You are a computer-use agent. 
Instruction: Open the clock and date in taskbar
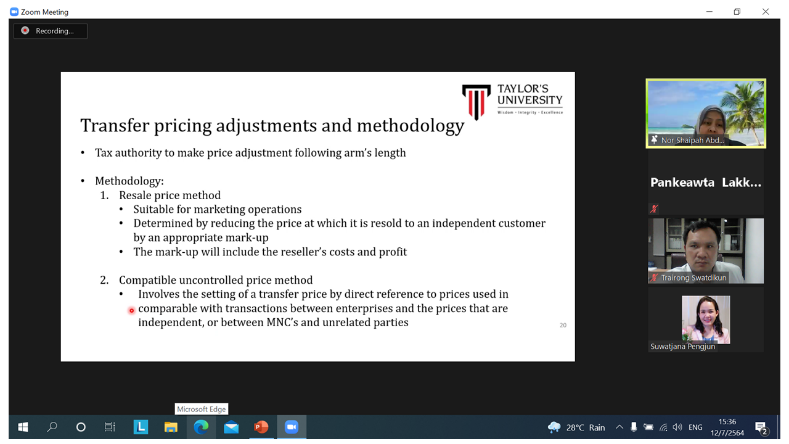[x=728, y=427]
